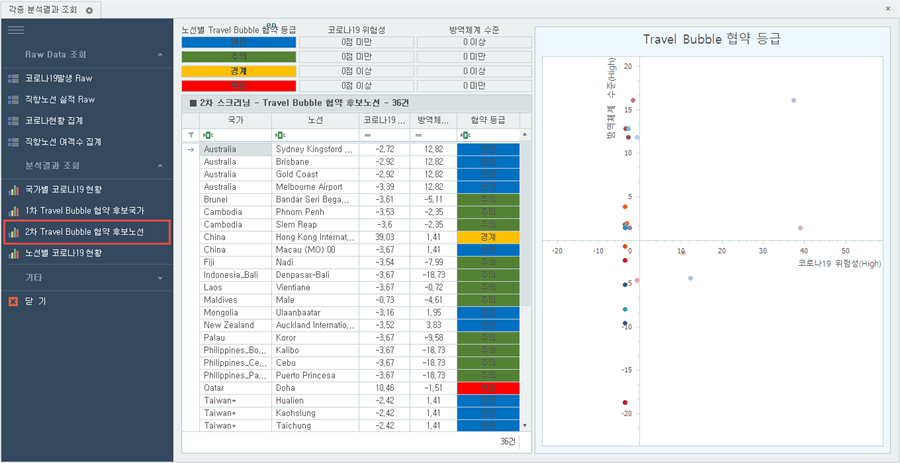This screenshot has width=900, height=463.
Task: Select the Koror route cell
Action: (x=315, y=338)
